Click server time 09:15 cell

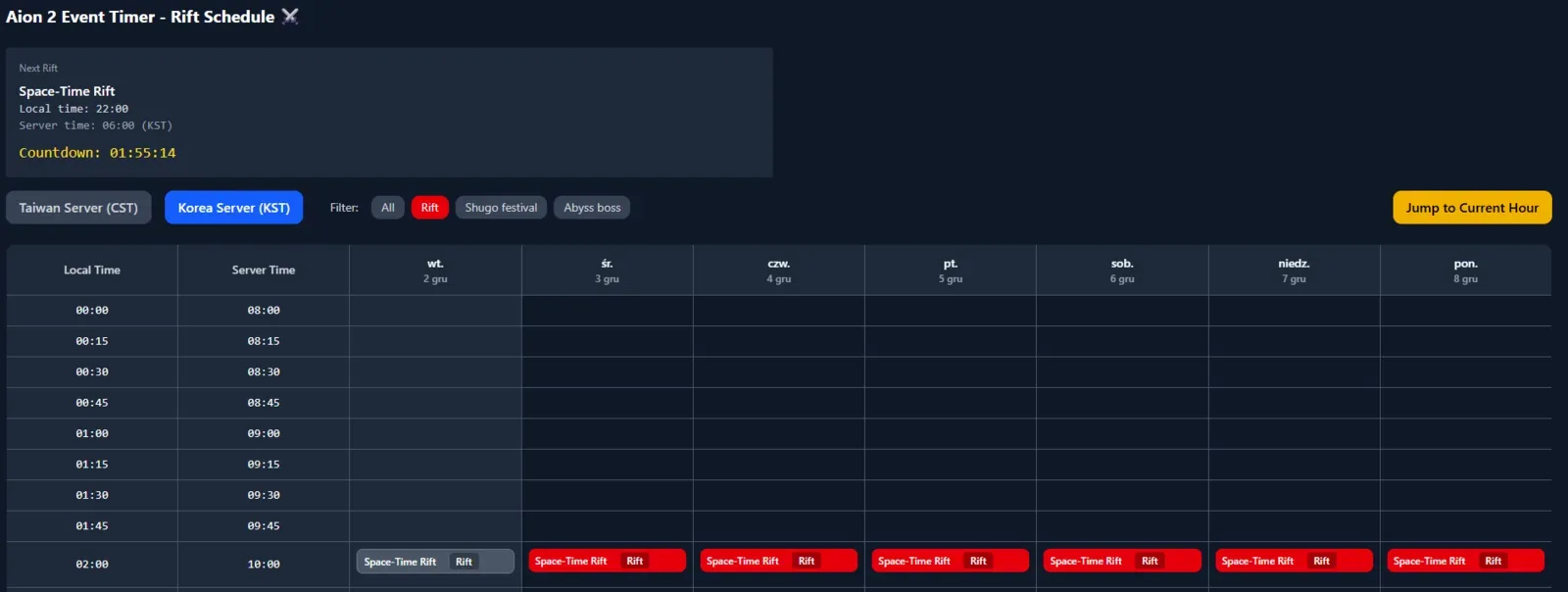pyautogui.click(x=264, y=465)
